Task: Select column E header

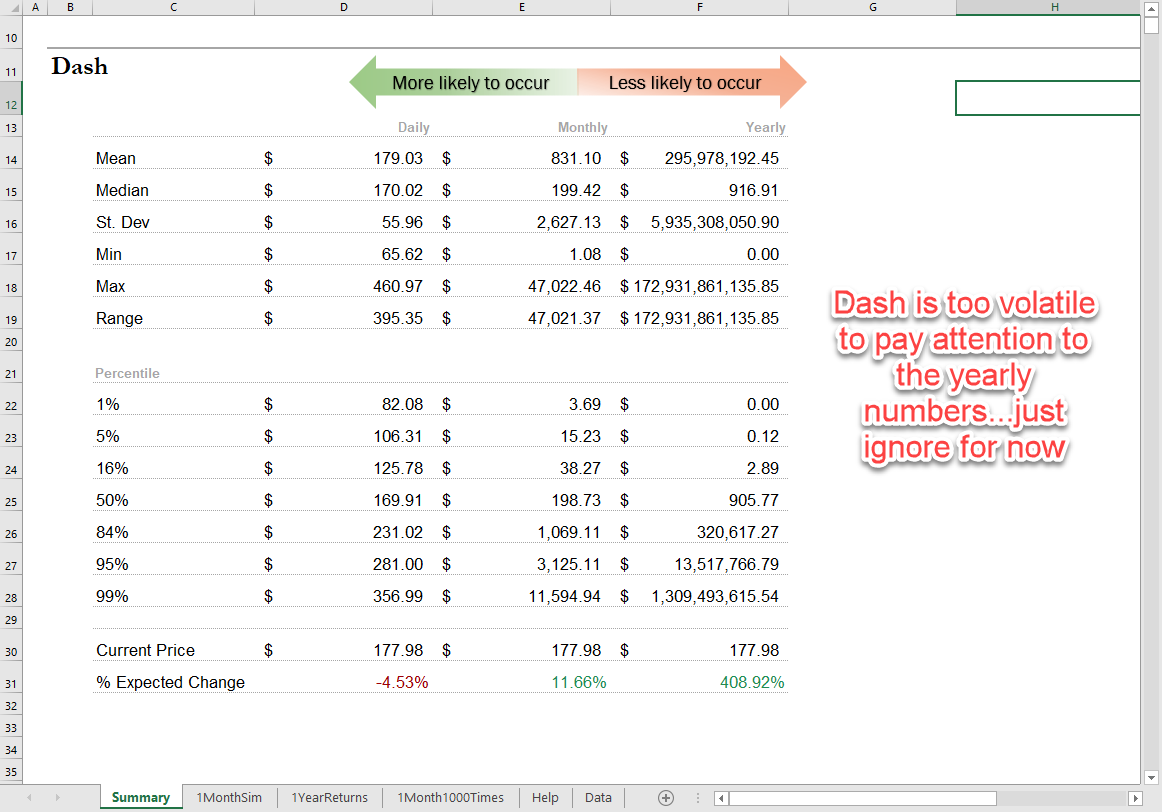Action: tap(522, 7)
